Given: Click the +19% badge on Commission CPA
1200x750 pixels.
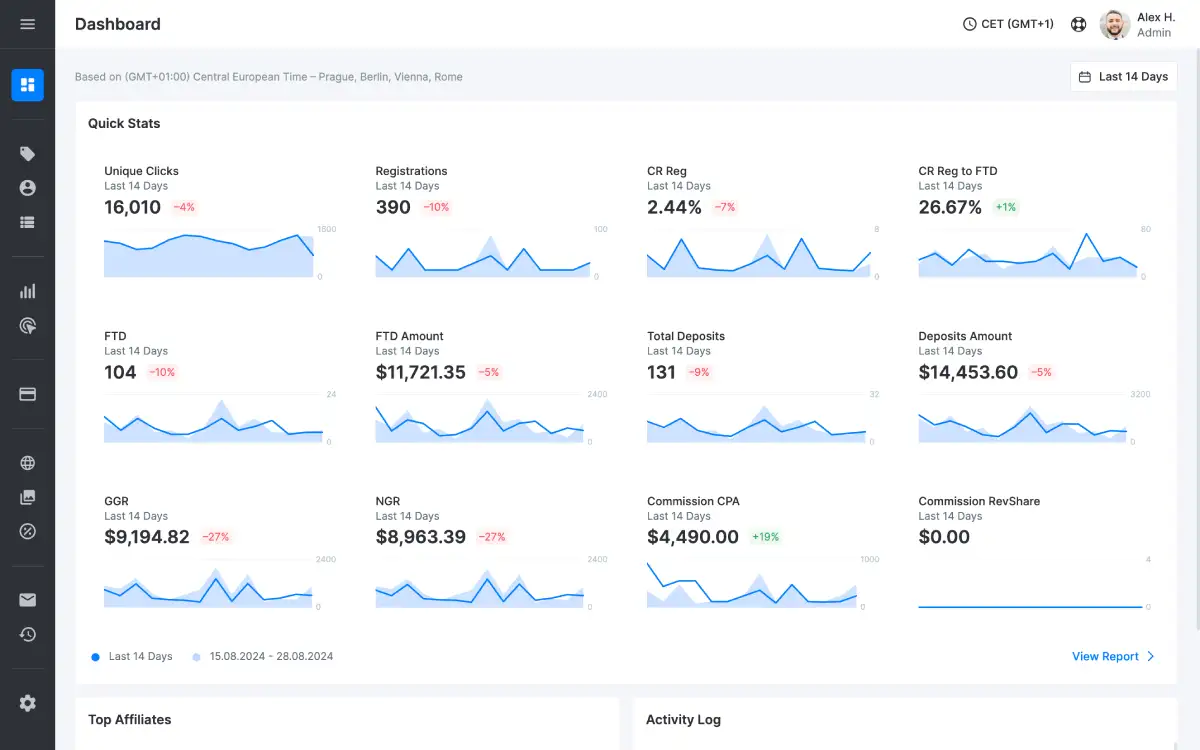Looking at the screenshot, I should (765, 537).
